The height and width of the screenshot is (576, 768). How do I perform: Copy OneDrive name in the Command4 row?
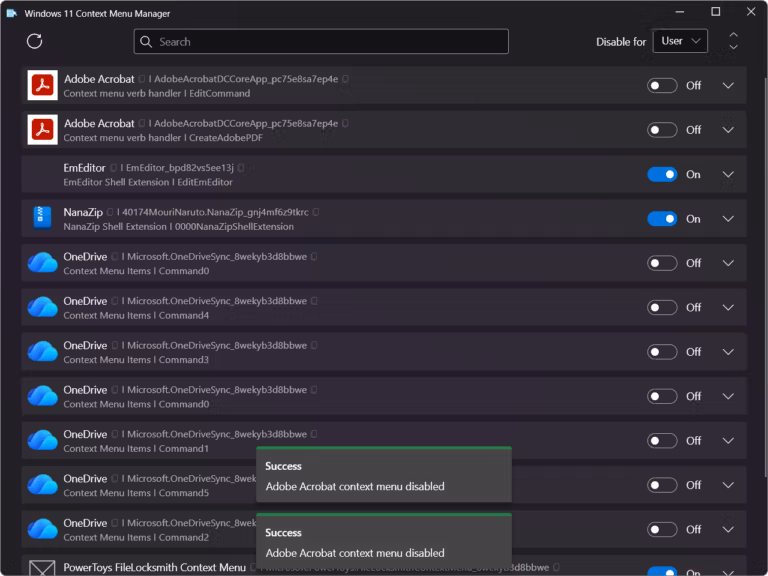coord(115,301)
